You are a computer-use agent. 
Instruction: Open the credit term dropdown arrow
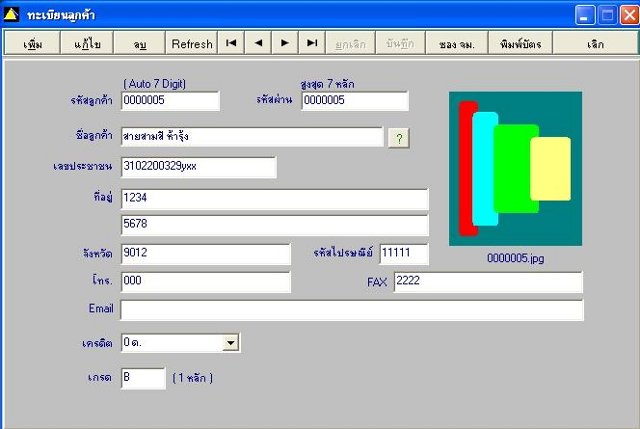point(231,342)
